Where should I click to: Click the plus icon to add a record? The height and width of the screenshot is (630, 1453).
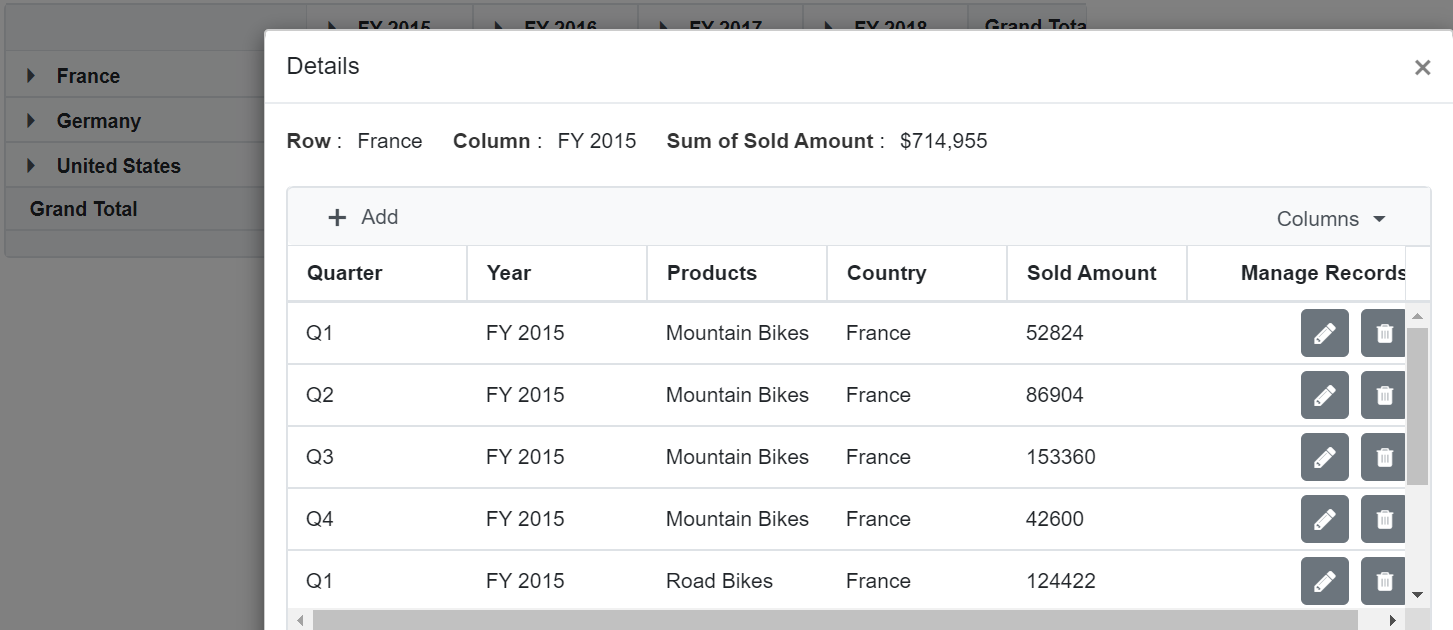pos(335,216)
